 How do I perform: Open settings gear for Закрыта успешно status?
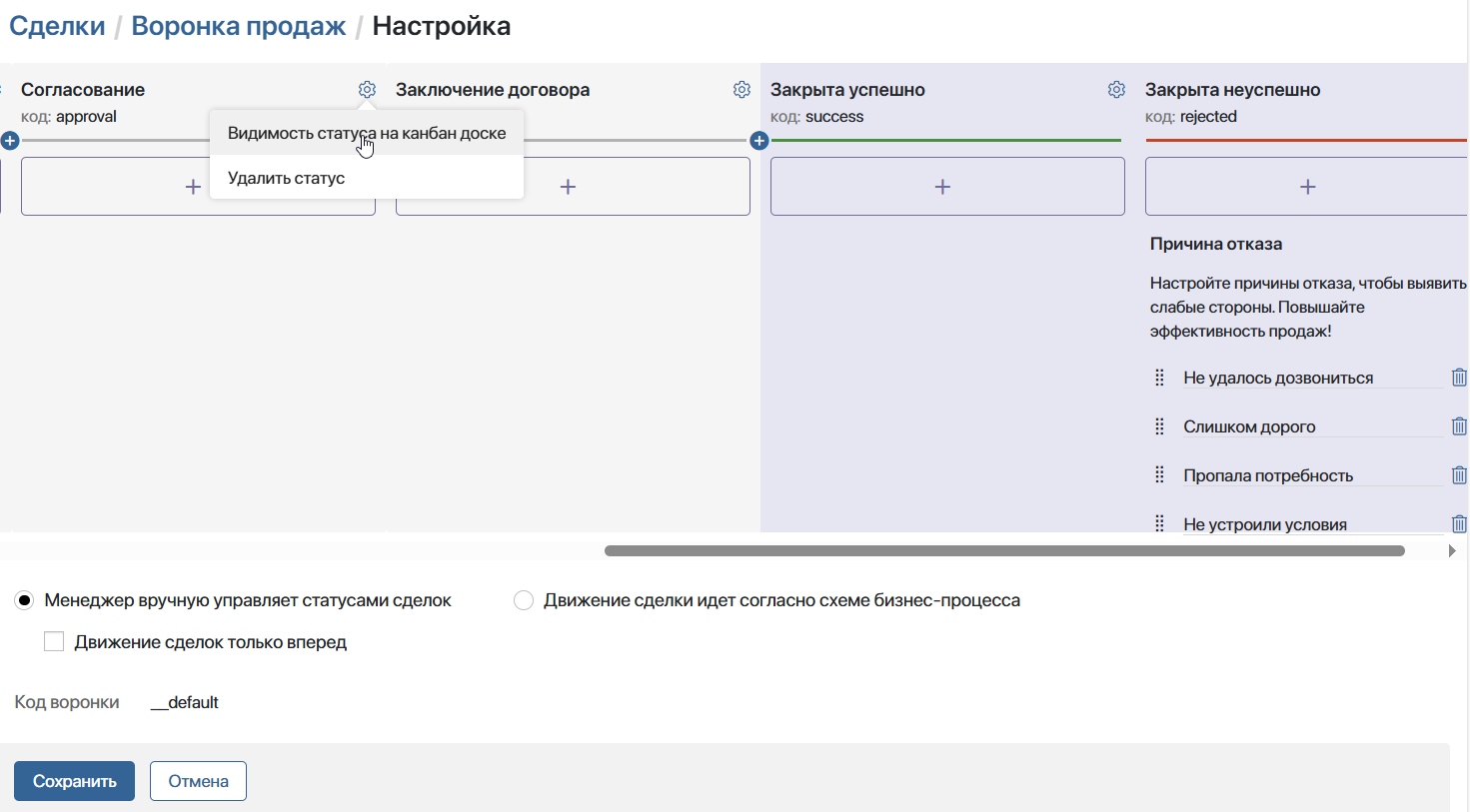(1116, 90)
